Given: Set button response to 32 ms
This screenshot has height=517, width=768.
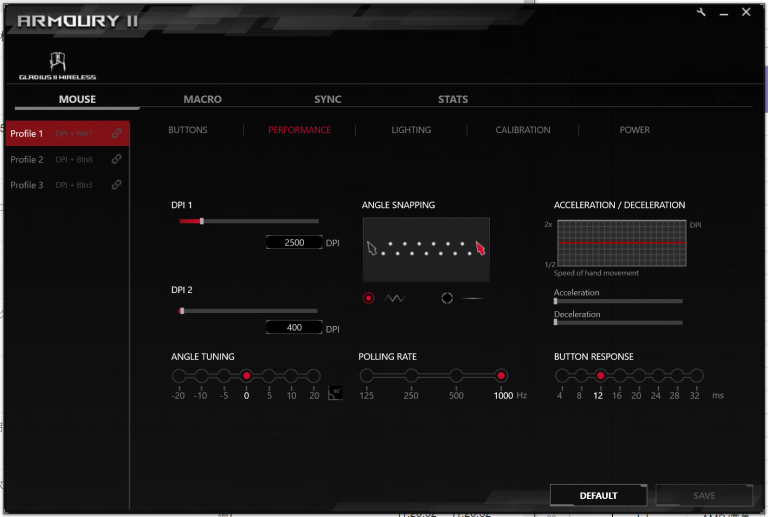Looking at the screenshot, I should coord(696,376).
